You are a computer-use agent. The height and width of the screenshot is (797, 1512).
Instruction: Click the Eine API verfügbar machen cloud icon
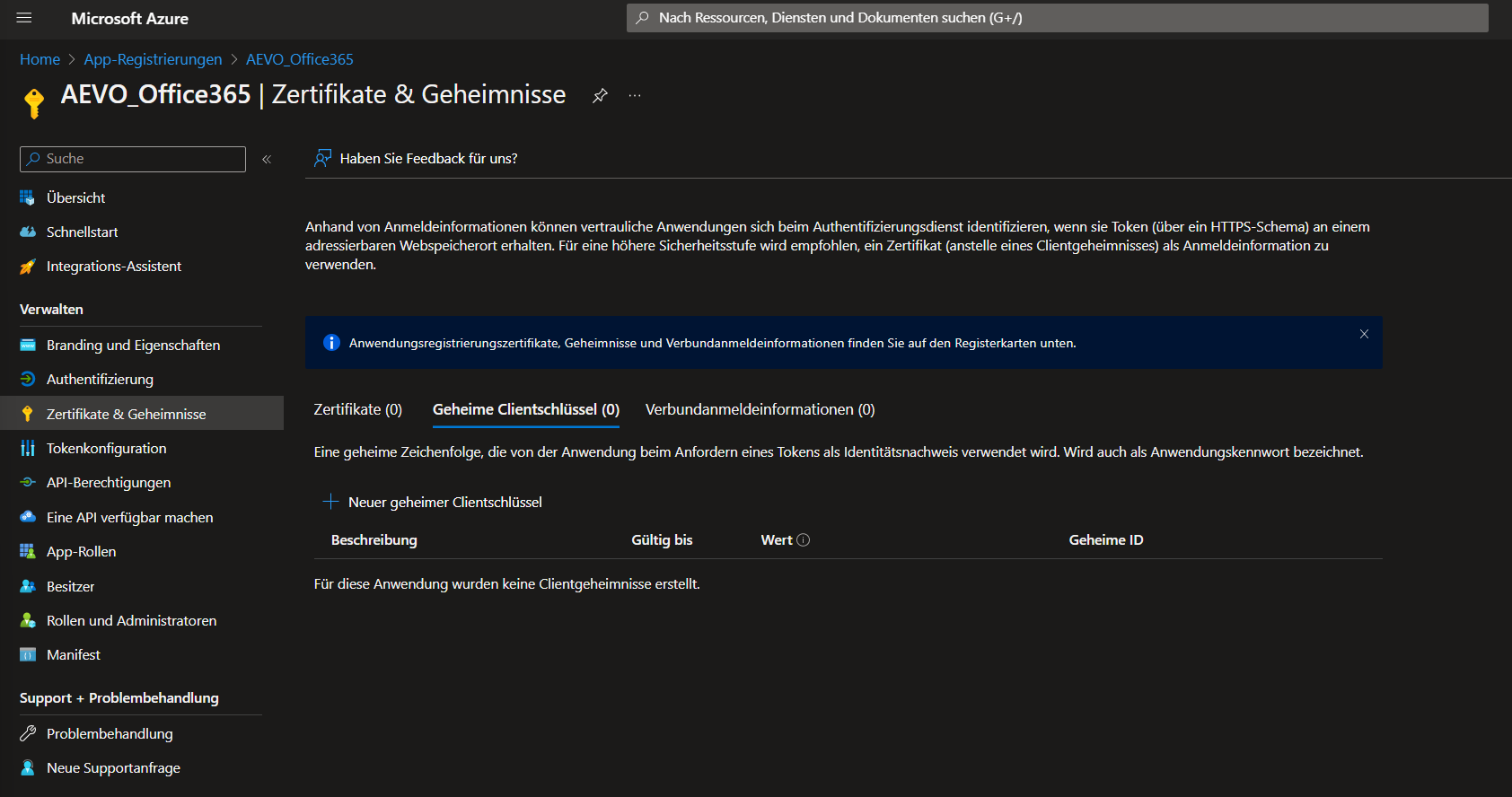click(x=28, y=517)
